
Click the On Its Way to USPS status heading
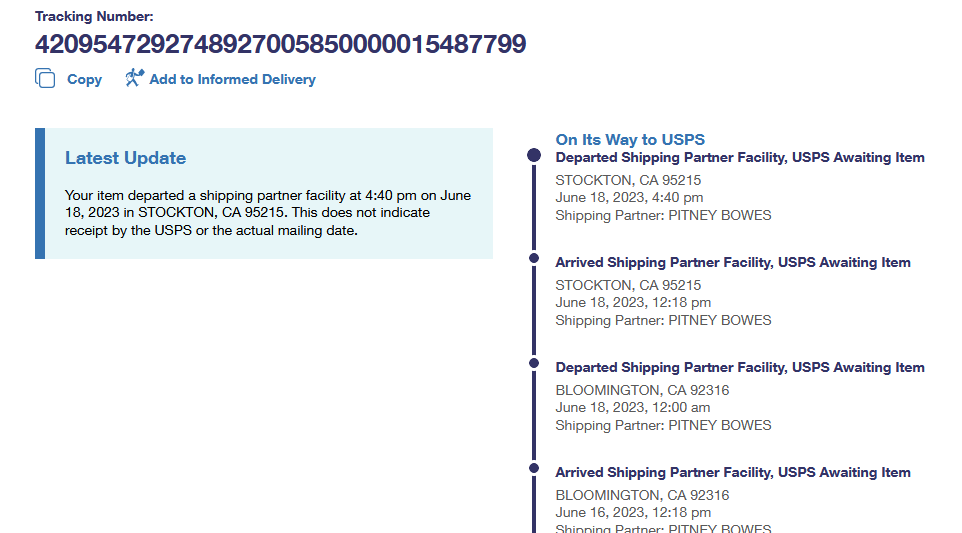[630, 140]
